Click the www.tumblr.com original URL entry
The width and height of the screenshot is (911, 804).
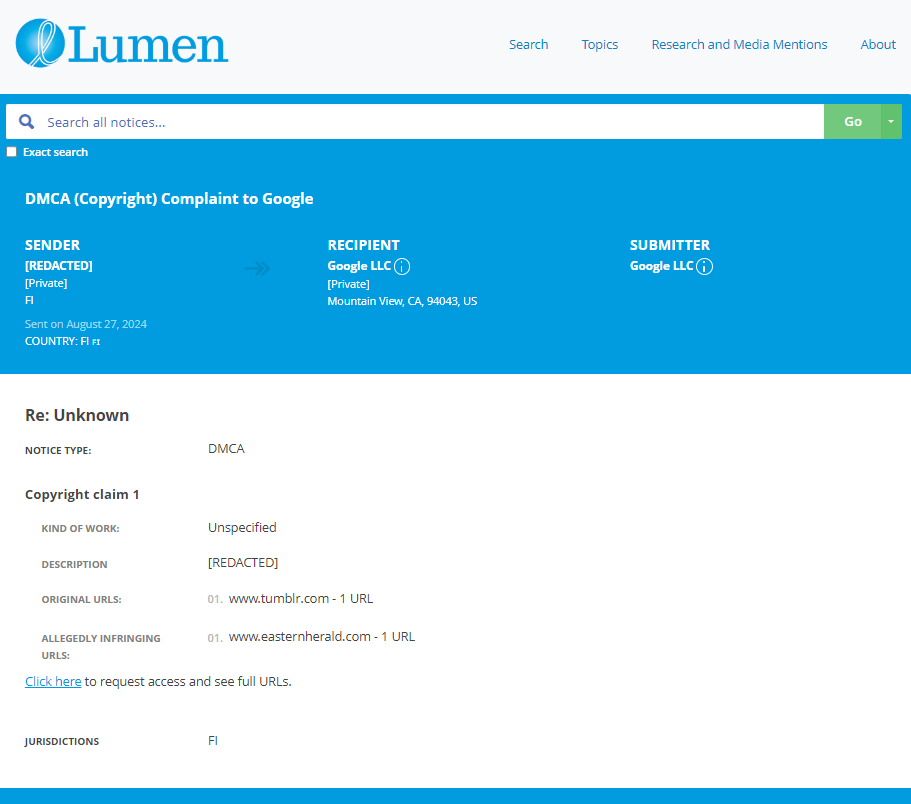coord(300,598)
